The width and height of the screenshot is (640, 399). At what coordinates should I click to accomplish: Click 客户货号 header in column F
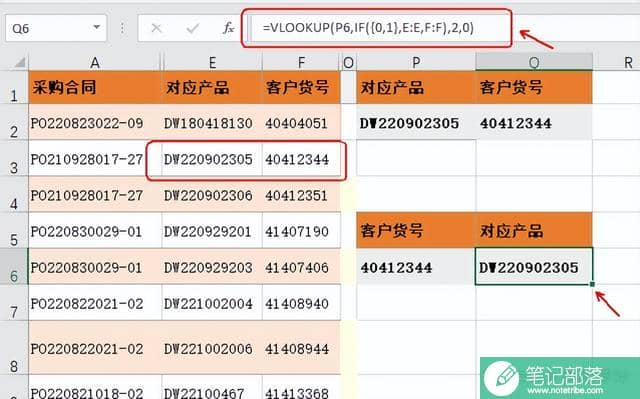301,87
